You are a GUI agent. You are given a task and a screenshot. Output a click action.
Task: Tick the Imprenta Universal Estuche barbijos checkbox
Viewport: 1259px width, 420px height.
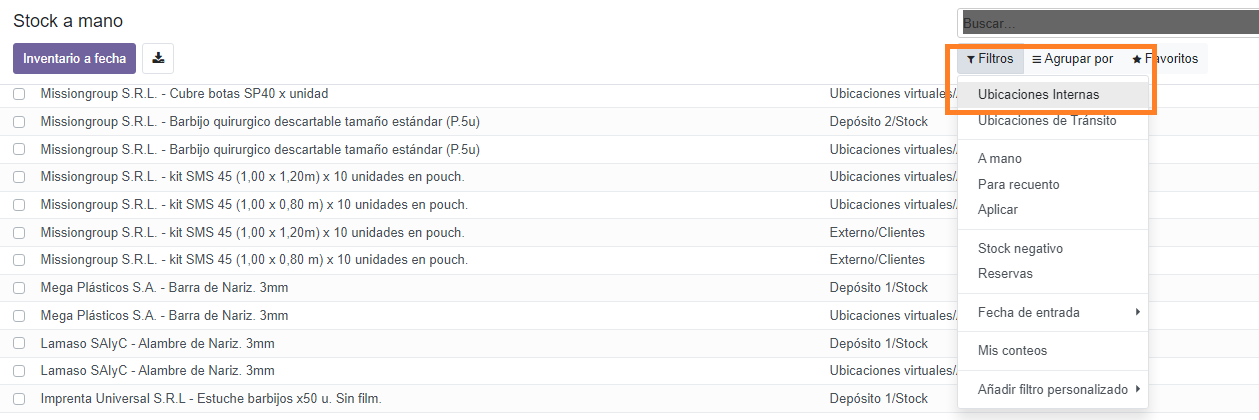19,399
